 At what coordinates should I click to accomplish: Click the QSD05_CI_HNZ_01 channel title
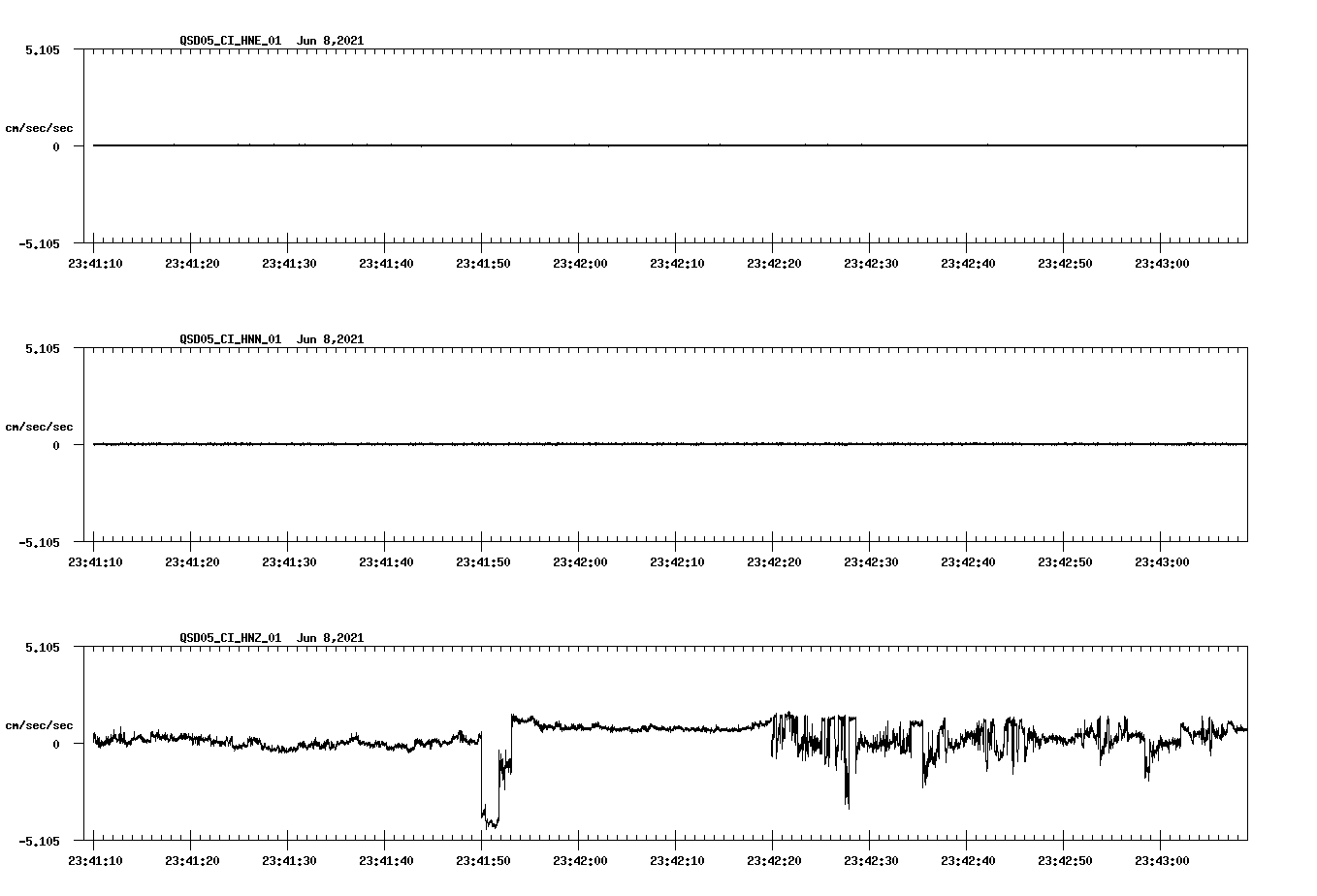pyautogui.click(x=231, y=638)
